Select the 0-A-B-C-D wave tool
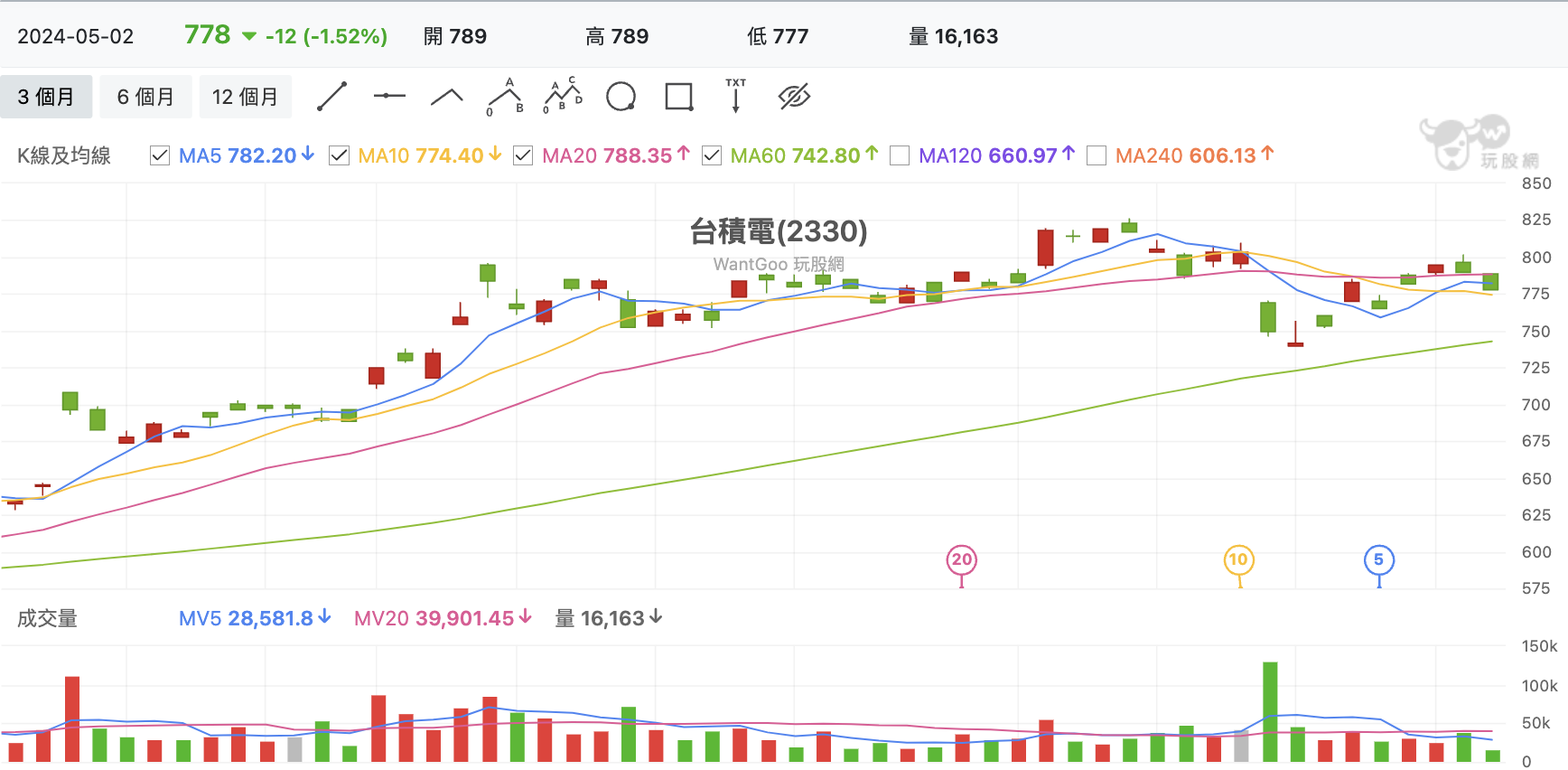This screenshot has height=770, width=1568. pyautogui.click(x=563, y=96)
